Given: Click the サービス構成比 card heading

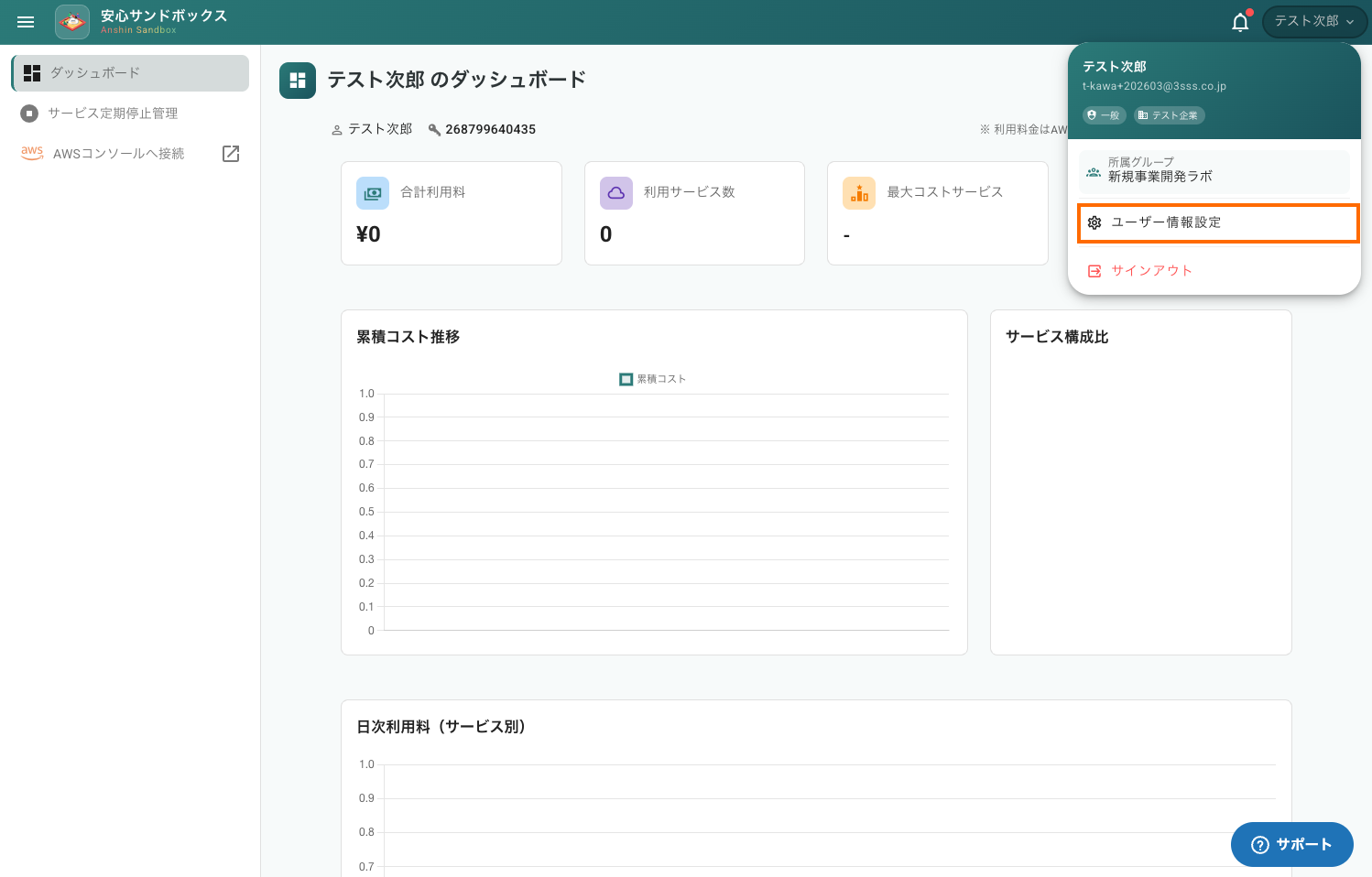Looking at the screenshot, I should [x=1057, y=337].
